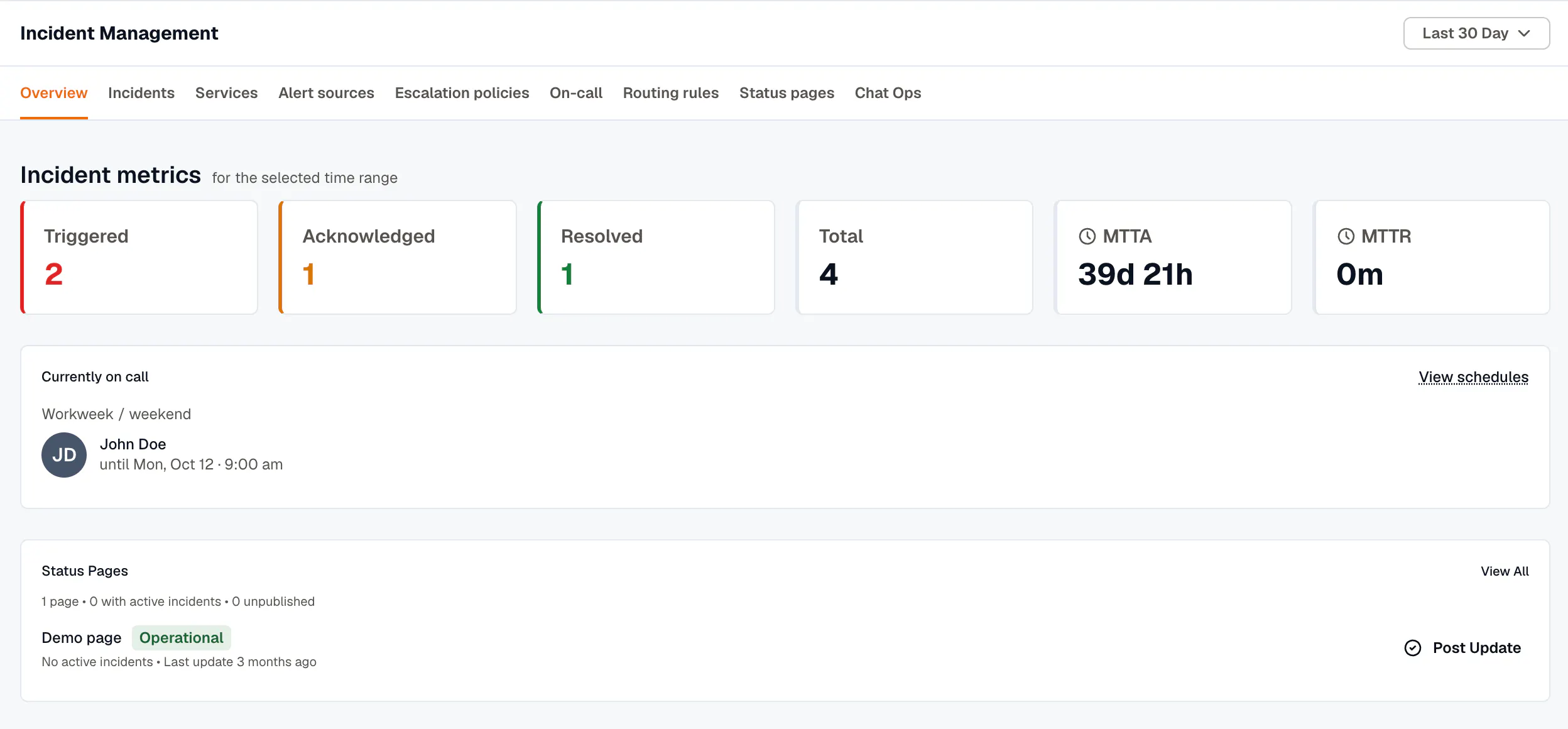Open the Incidents tab
This screenshot has height=729, width=1568.
[x=141, y=93]
